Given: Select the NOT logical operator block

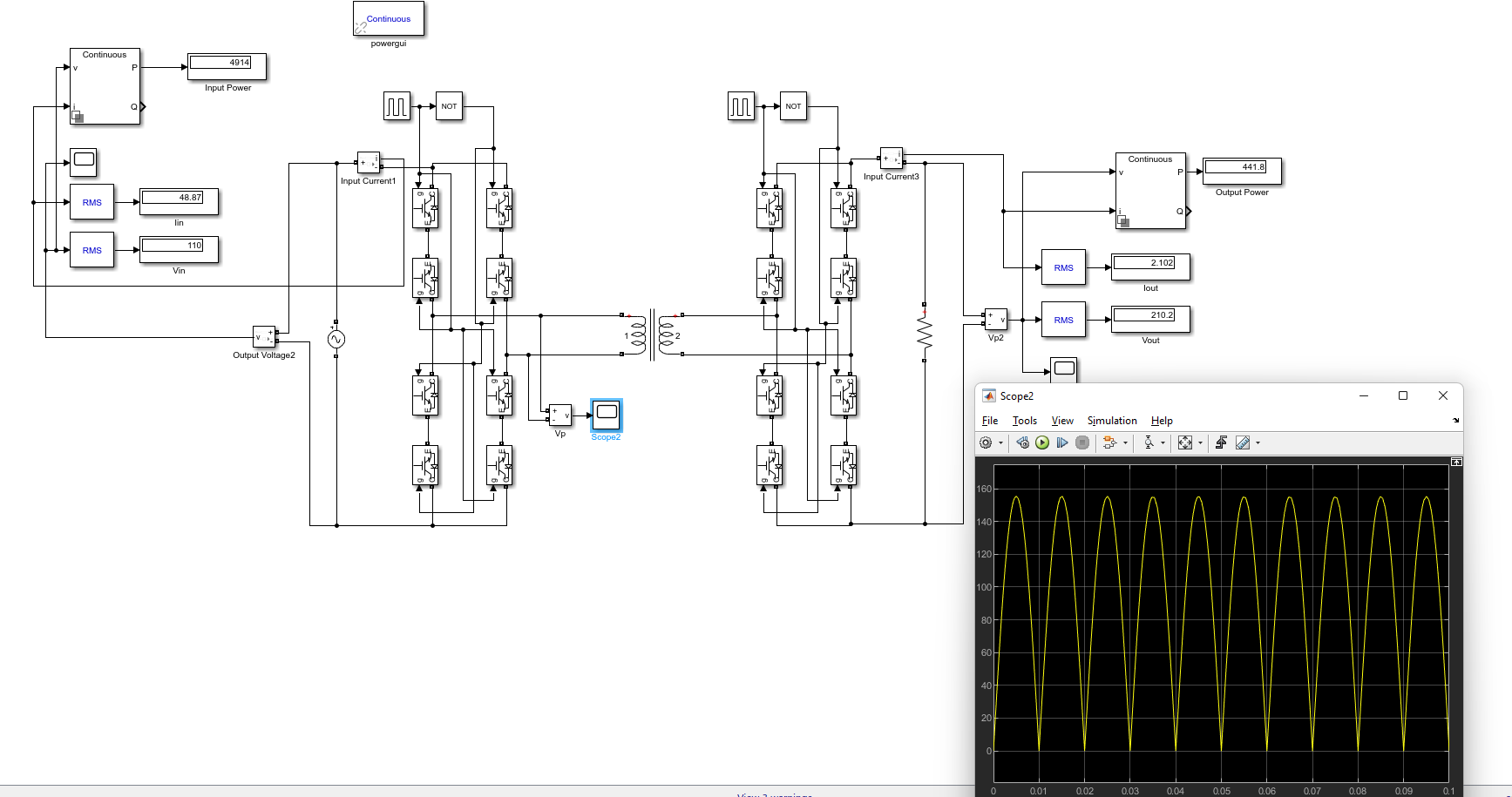Looking at the screenshot, I should (449, 105).
